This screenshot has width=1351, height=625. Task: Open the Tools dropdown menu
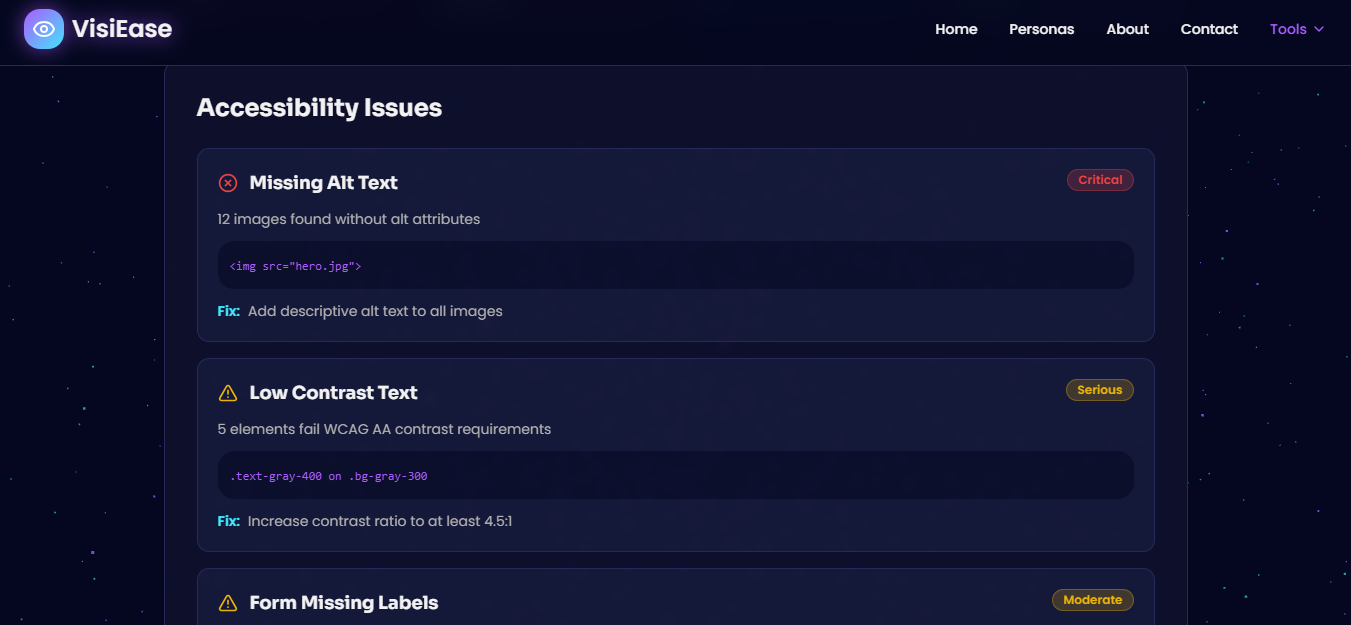pyautogui.click(x=1297, y=29)
